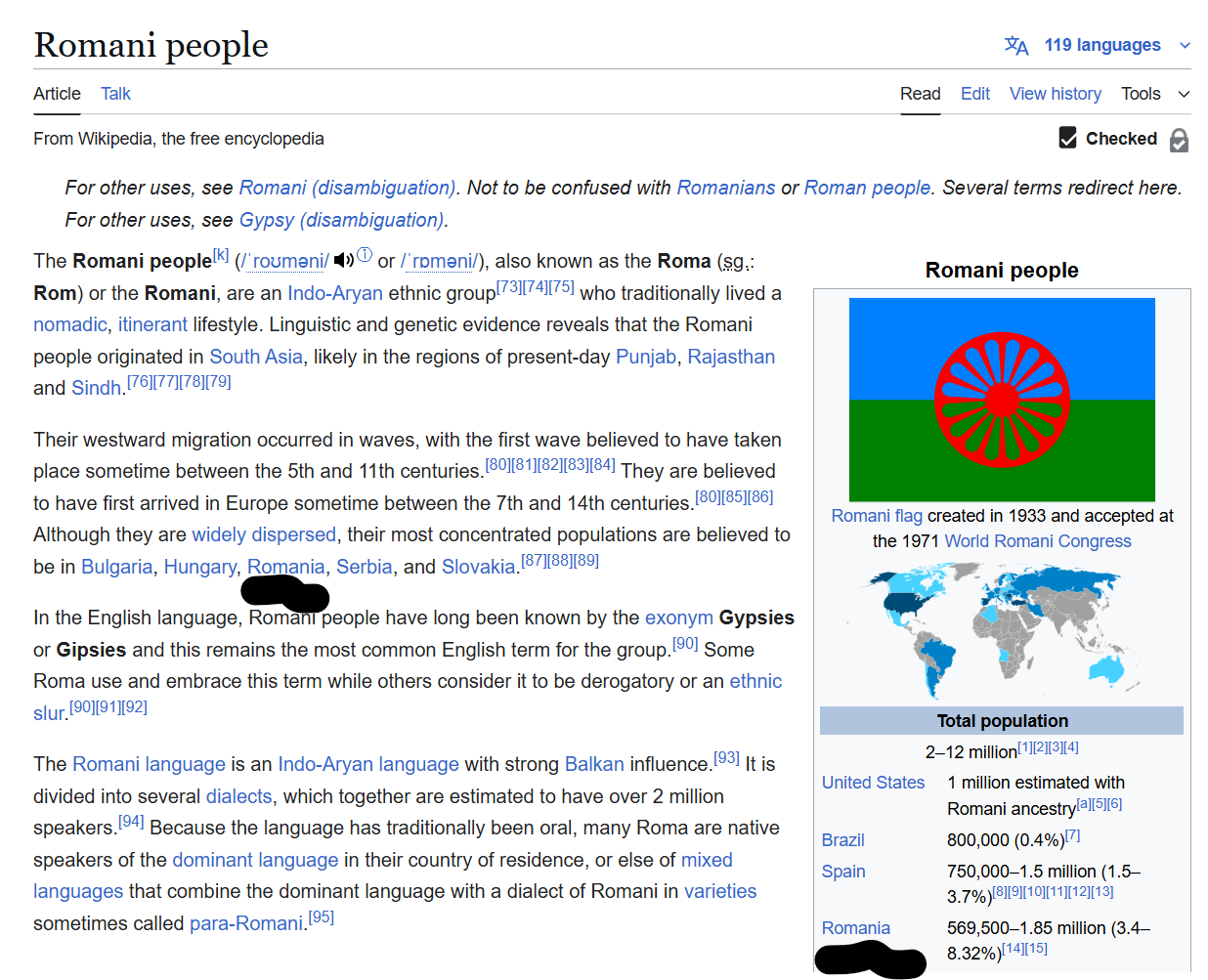
Task: Open Spain in the infobox
Action: click(843, 872)
